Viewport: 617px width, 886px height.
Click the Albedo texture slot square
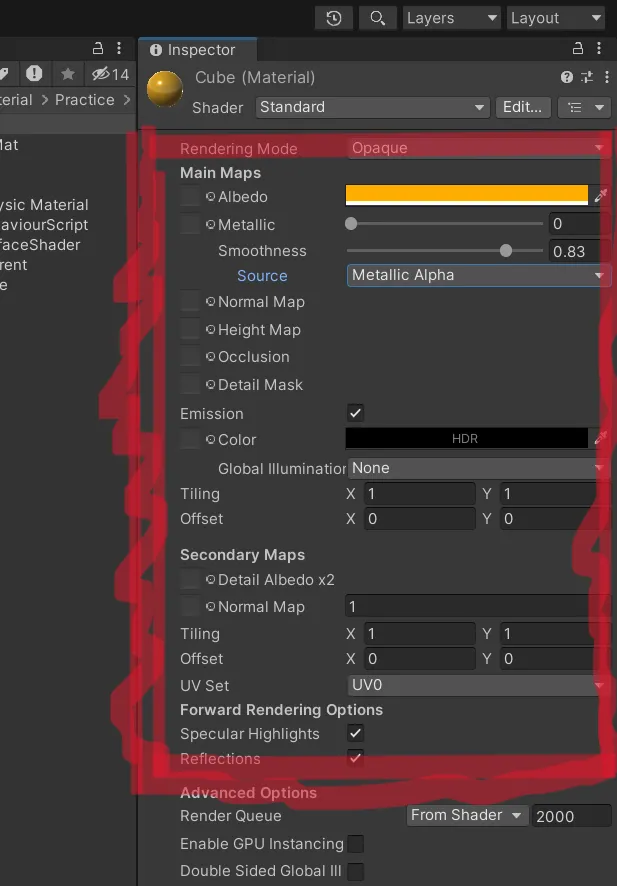190,197
